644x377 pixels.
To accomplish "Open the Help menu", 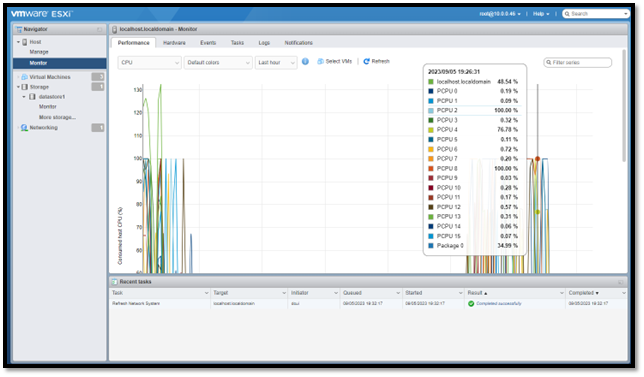I will [541, 14].
